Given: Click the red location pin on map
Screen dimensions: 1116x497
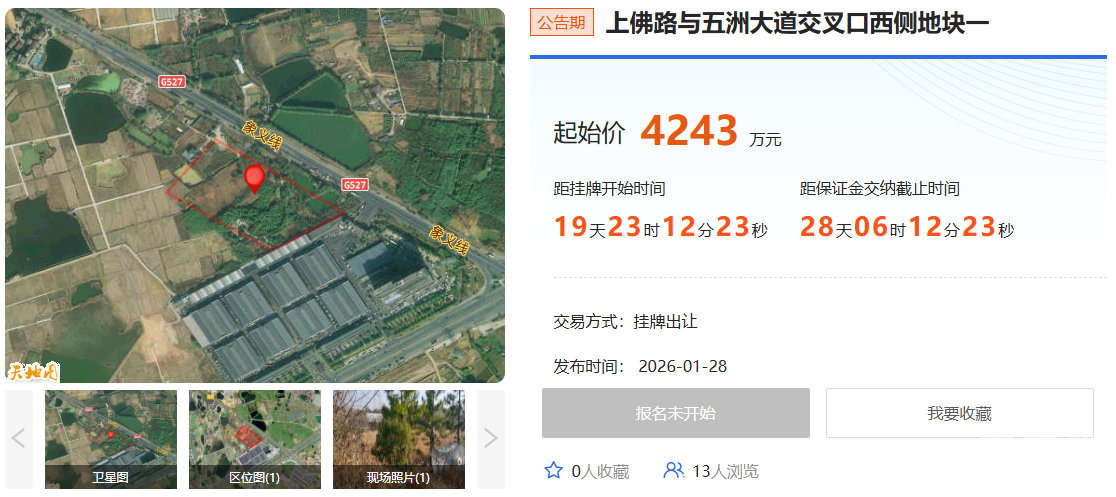Looking at the screenshot, I should pos(254,180).
